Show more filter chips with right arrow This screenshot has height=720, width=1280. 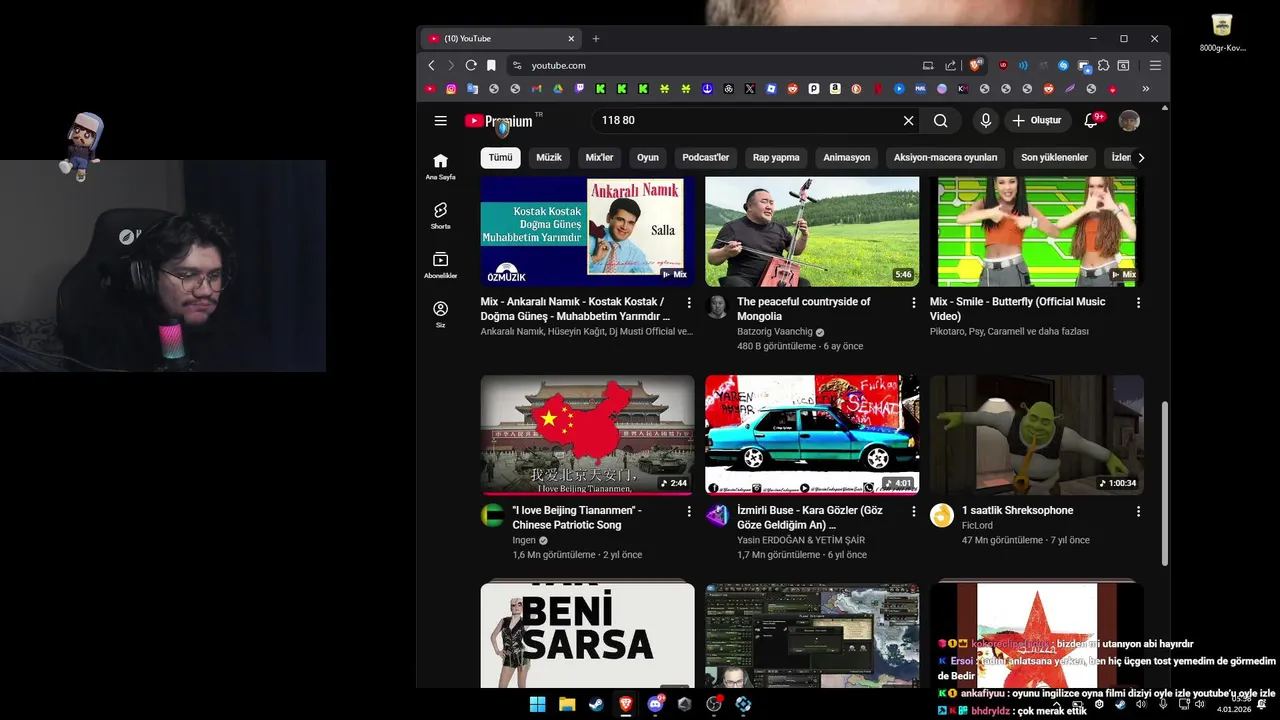click(1141, 157)
